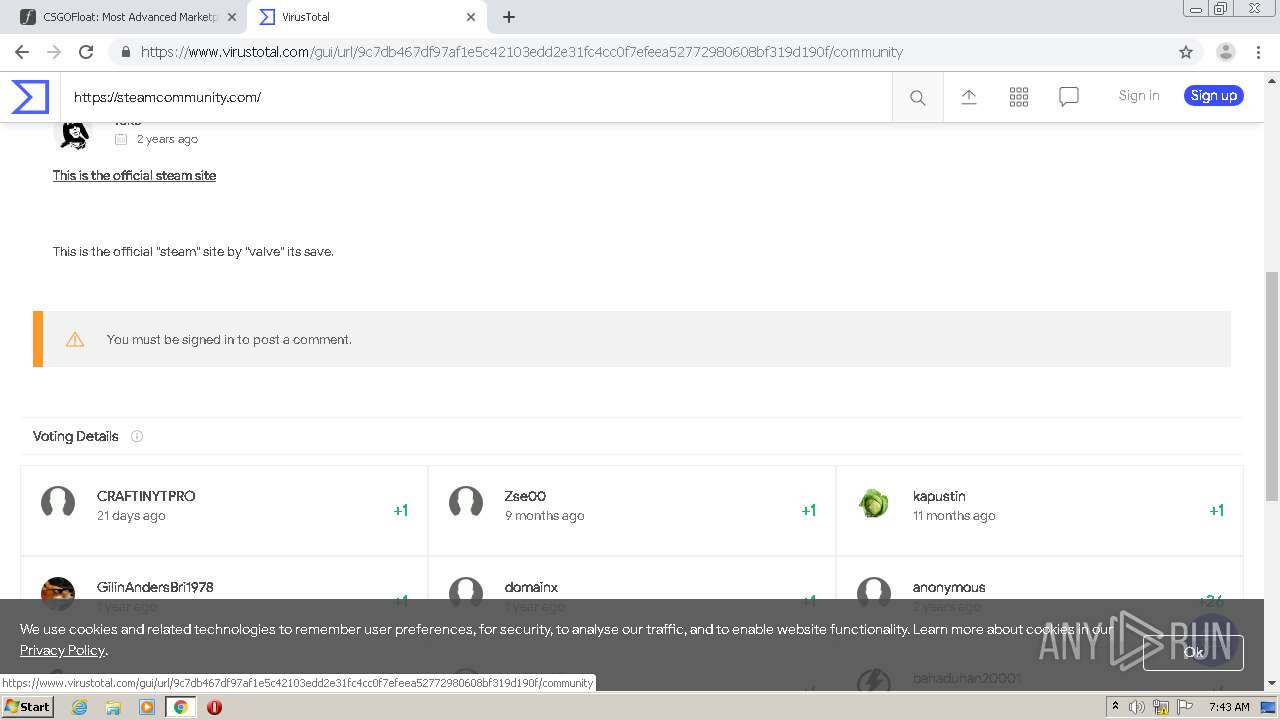Open Internet Explorer from taskbar
The width and height of the screenshot is (1280, 720).
pos(80,707)
